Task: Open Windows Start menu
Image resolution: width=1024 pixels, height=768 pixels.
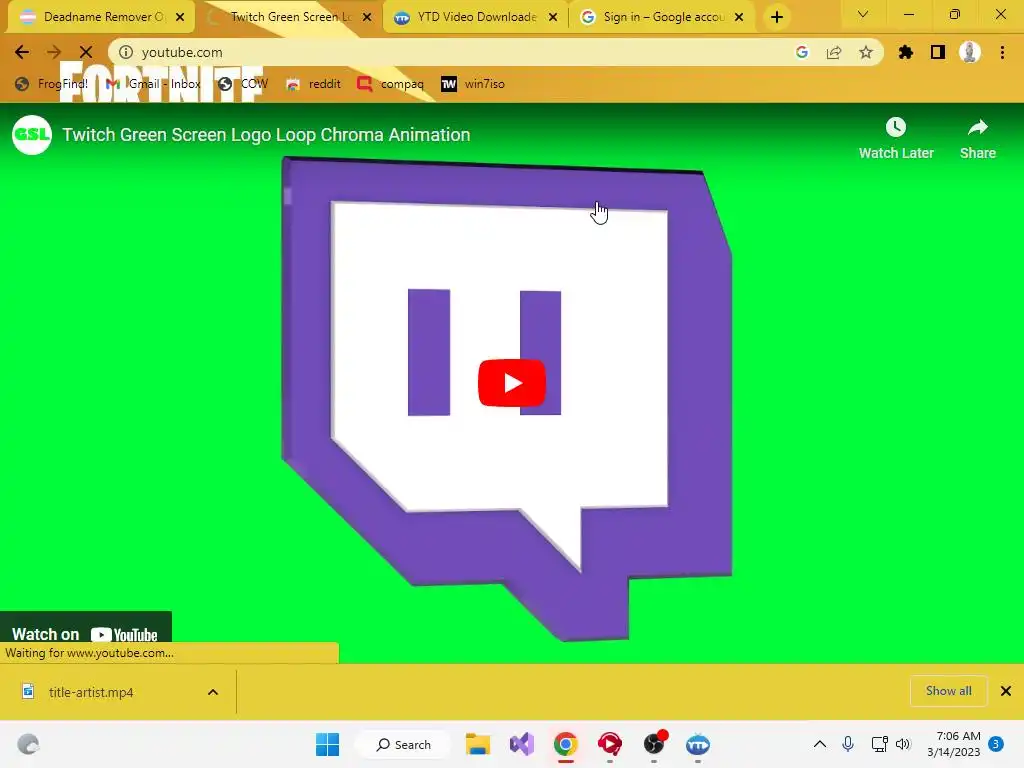Action: [327, 744]
